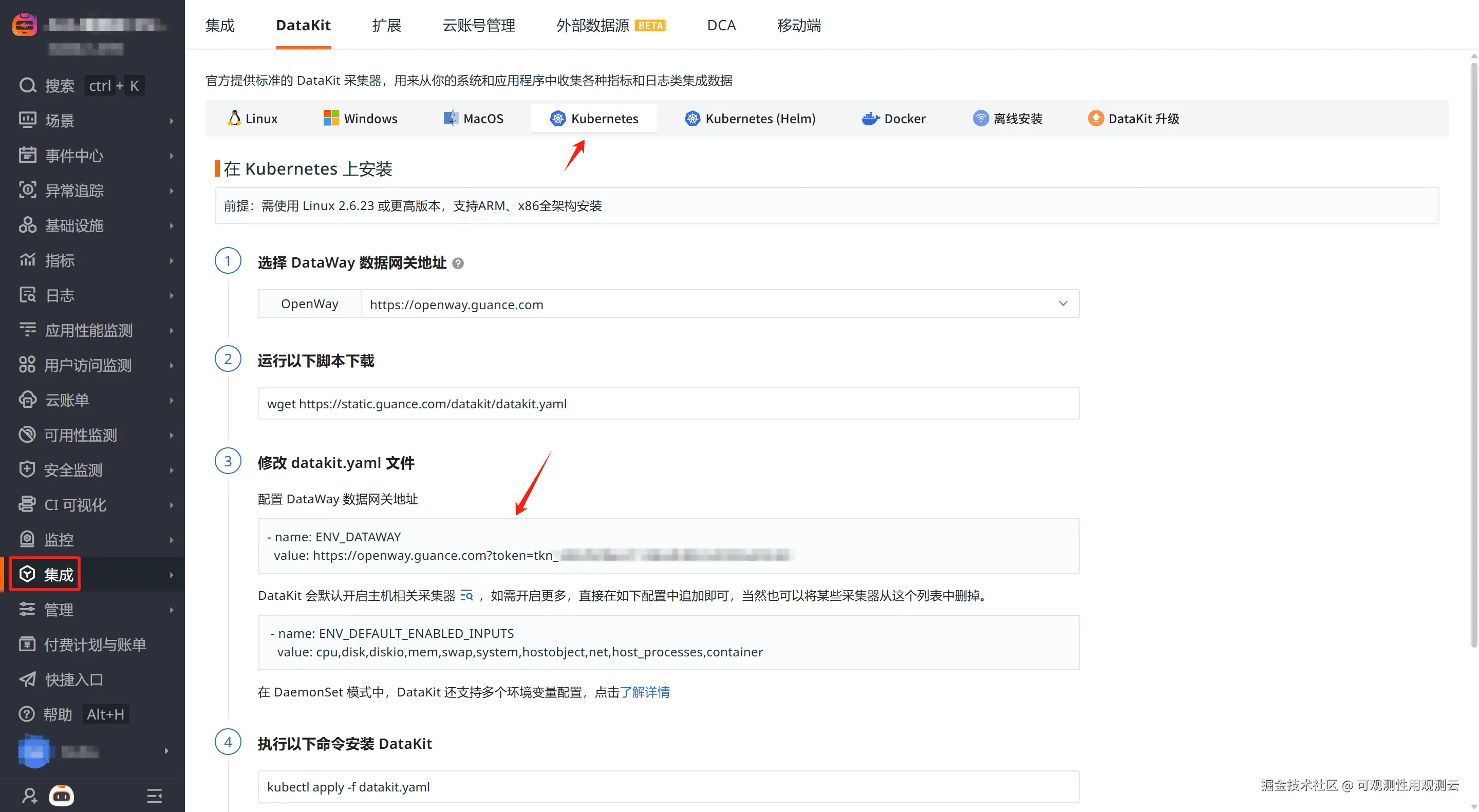Select the Kubernetes (Helm) install option
The height and width of the screenshot is (812, 1479).
[750, 119]
